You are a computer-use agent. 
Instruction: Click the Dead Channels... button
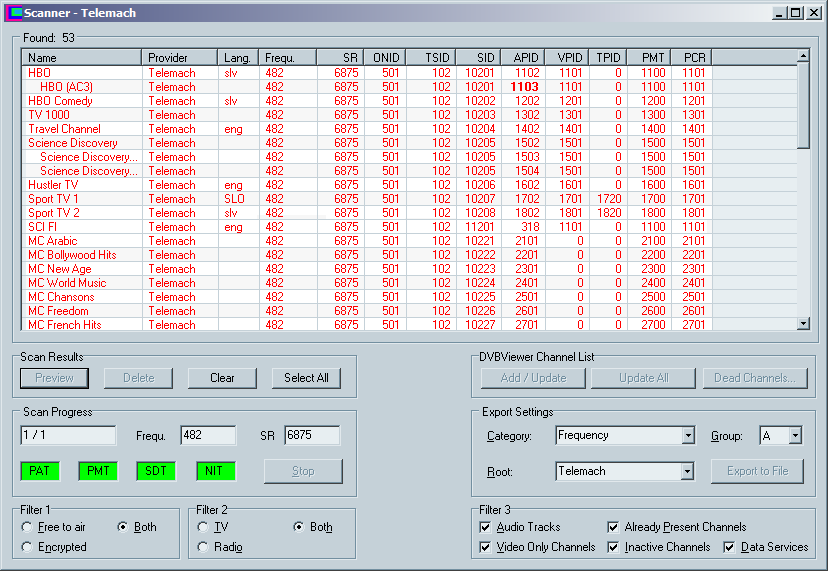pos(755,378)
